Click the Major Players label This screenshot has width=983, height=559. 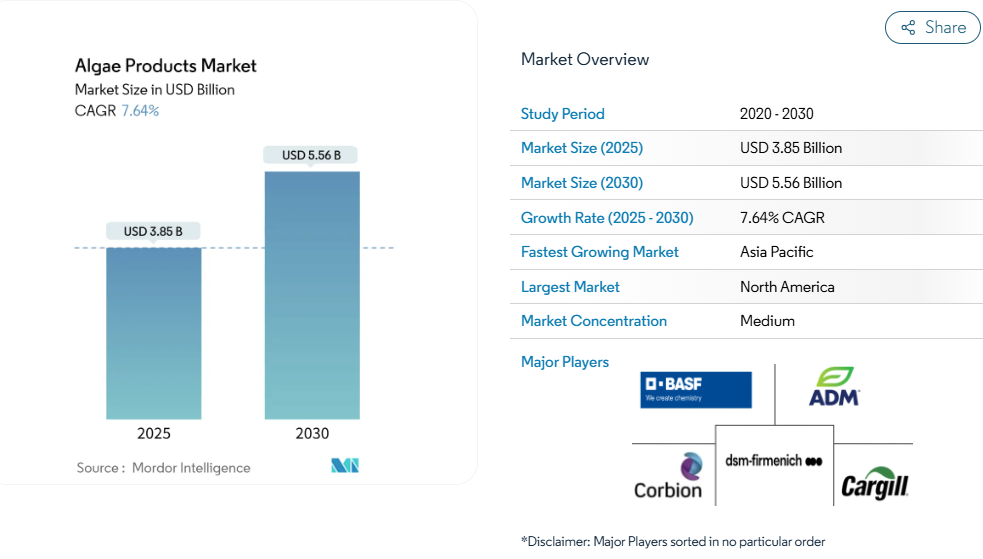point(564,362)
